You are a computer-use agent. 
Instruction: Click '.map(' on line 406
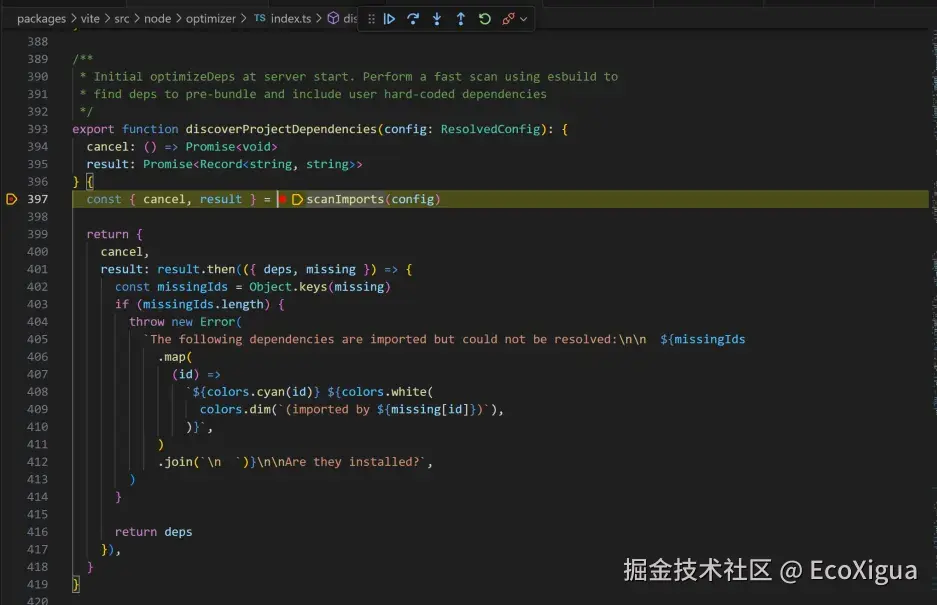click(175, 357)
